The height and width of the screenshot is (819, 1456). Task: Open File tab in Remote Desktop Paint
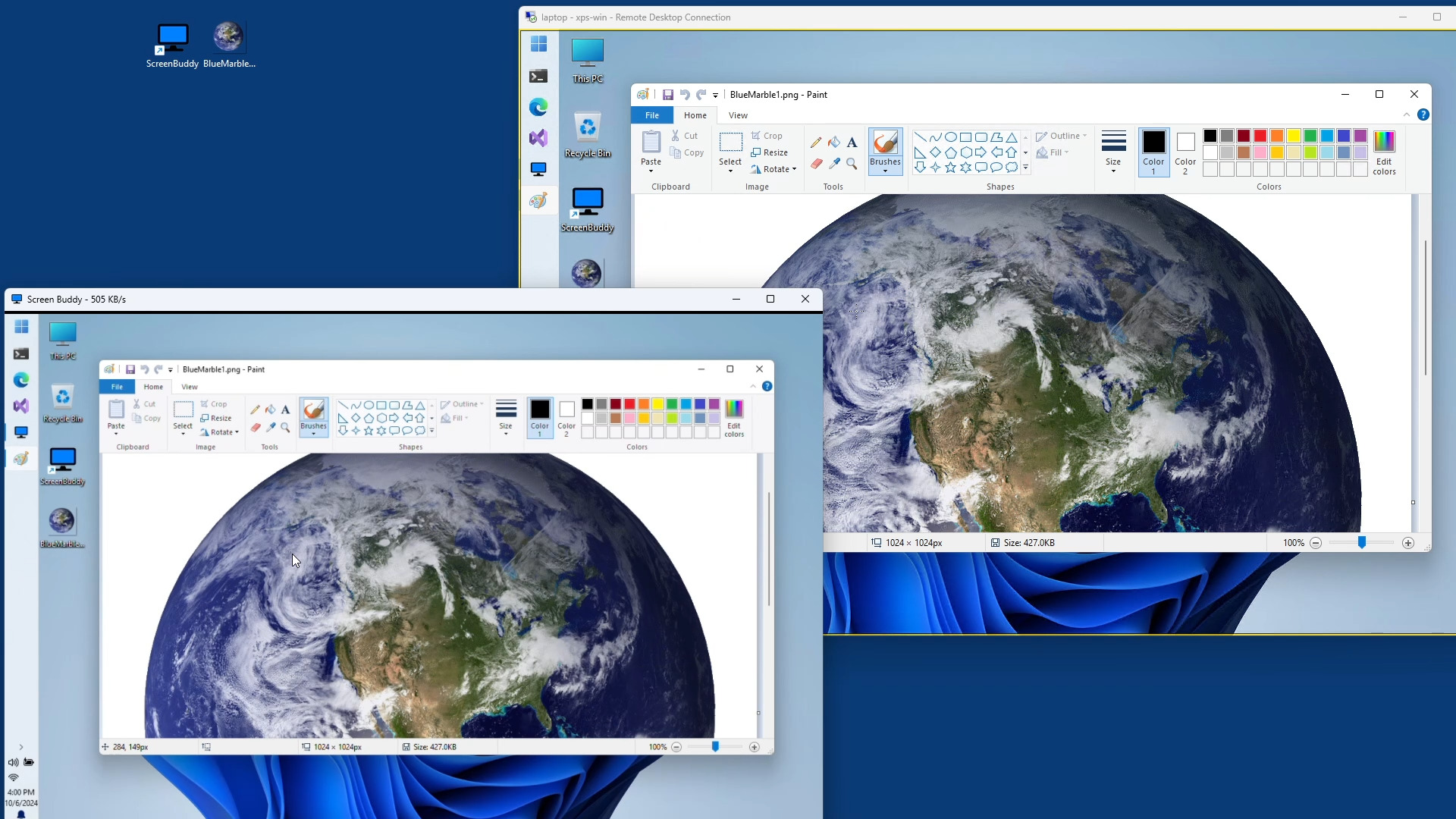pyautogui.click(x=652, y=115)
